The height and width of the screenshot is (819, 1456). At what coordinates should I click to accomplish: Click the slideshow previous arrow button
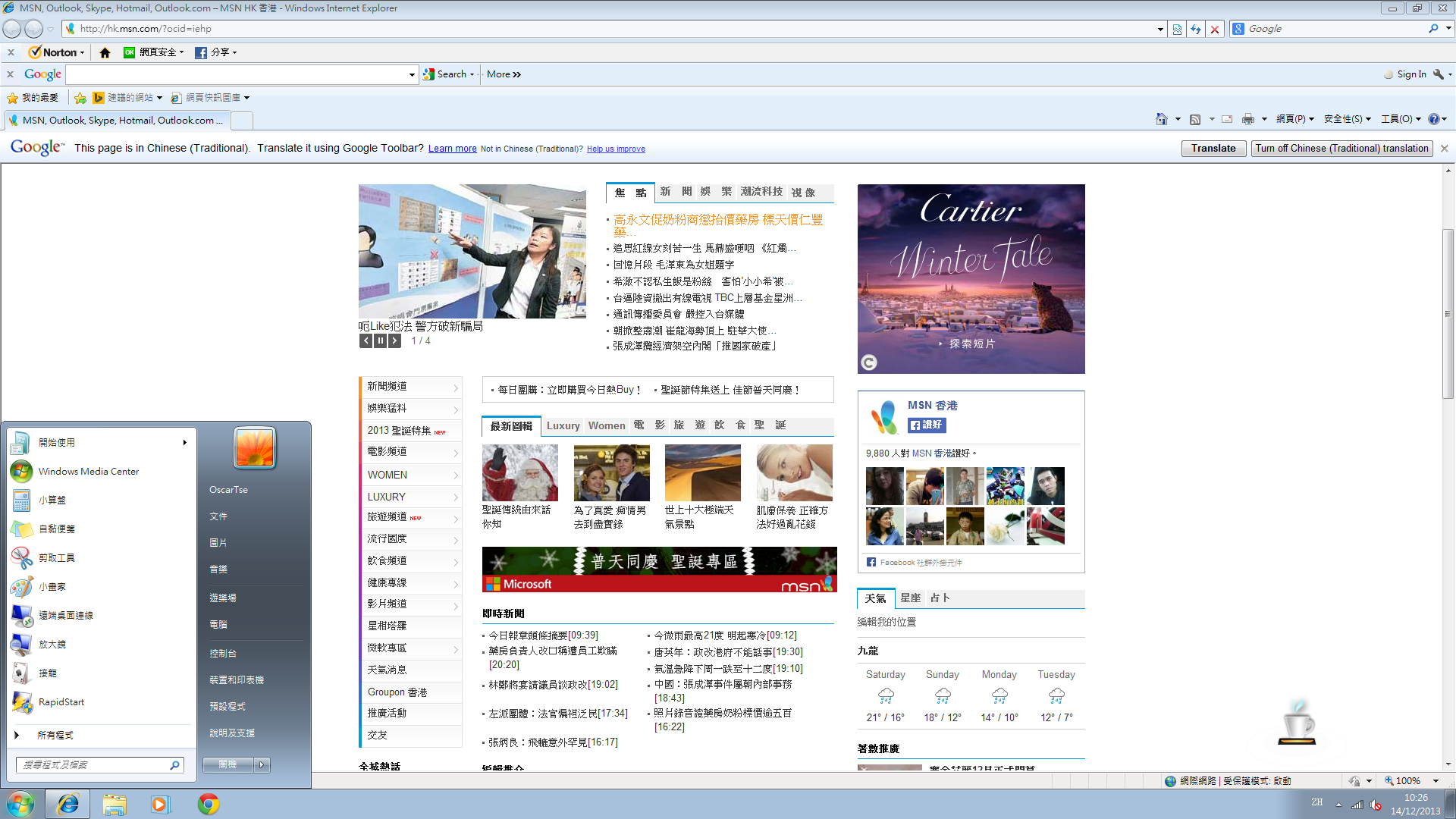coord(366,341)
